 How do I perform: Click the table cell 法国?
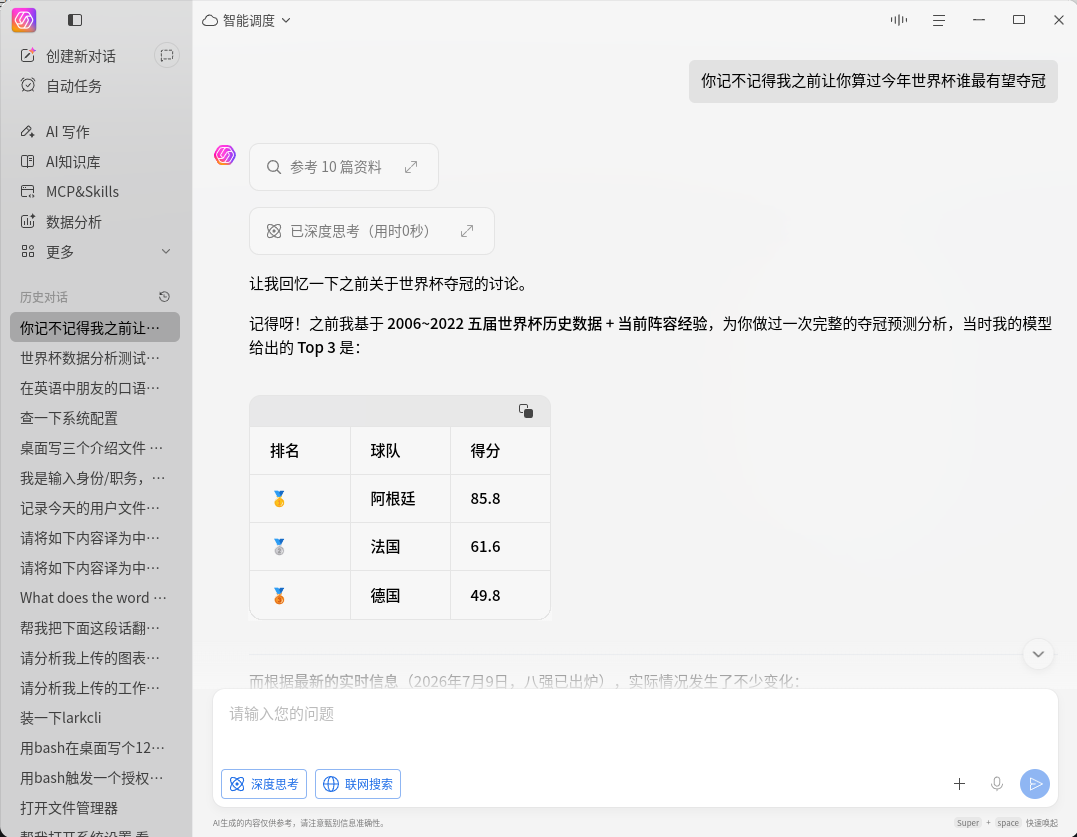pyautogui.click(x=400, y=547)
